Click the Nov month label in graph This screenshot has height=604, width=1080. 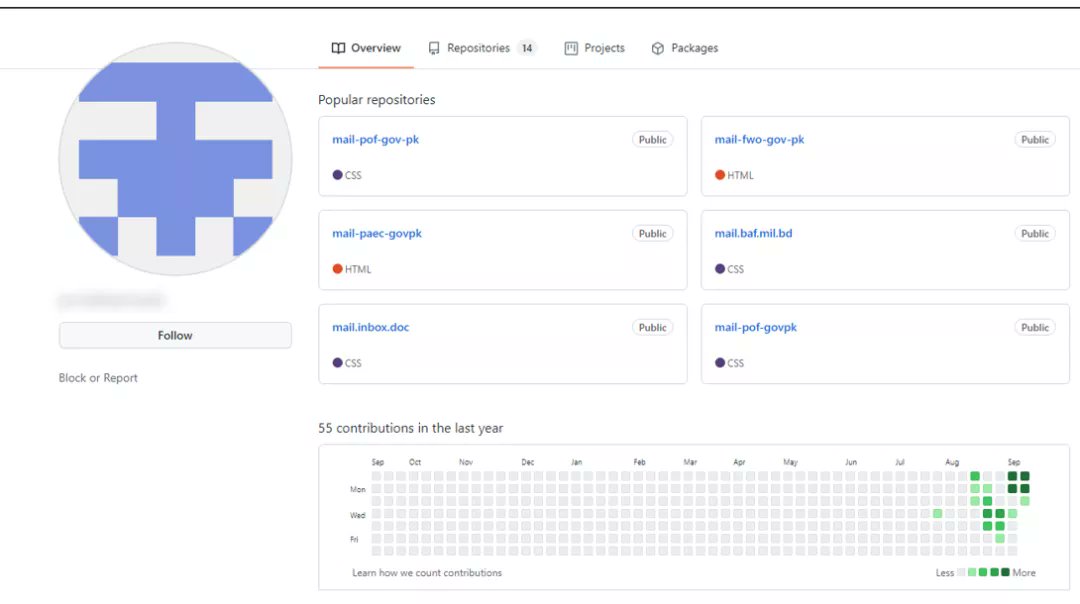tap(466, 462)
